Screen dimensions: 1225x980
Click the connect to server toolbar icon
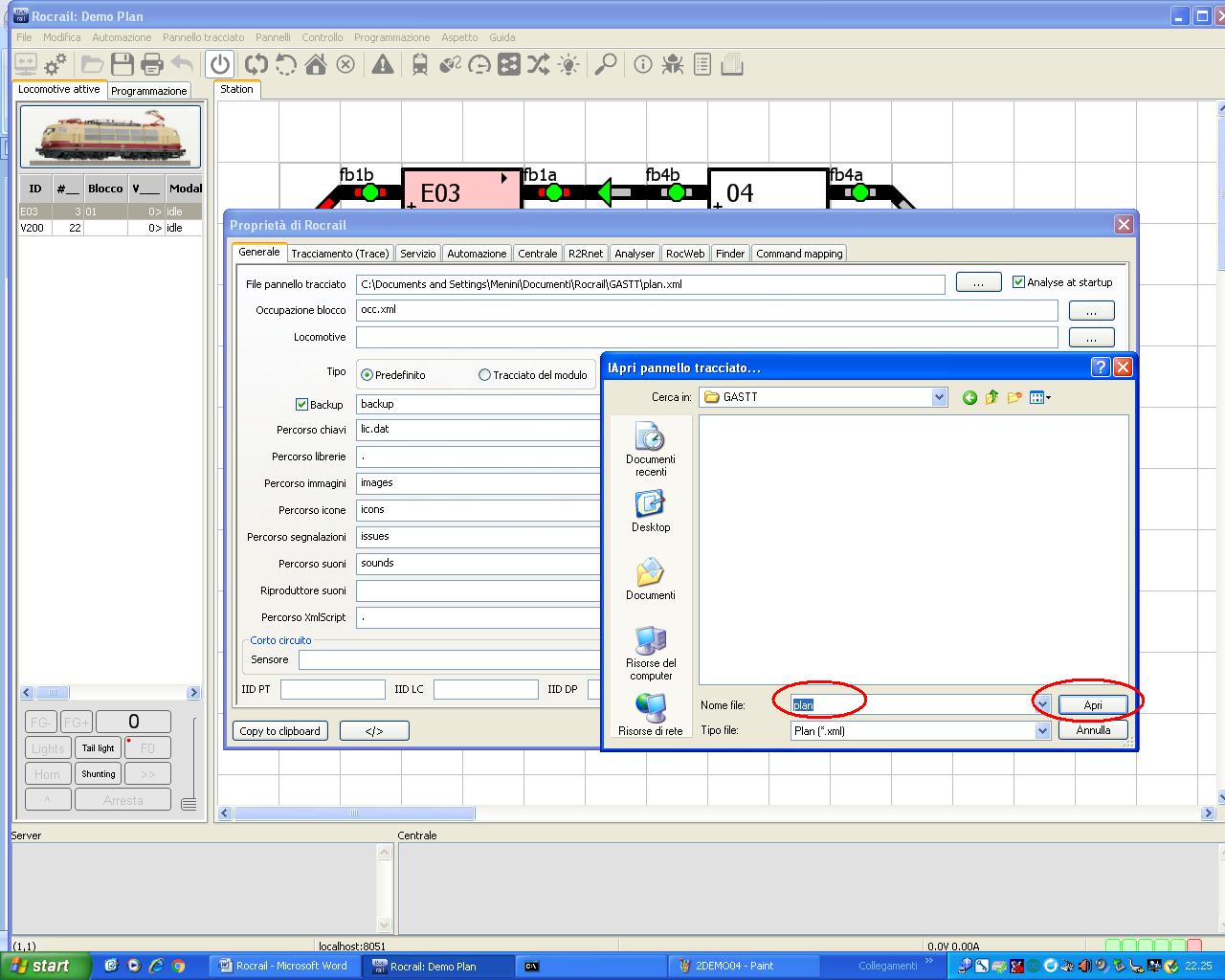[x=26, y=64]
